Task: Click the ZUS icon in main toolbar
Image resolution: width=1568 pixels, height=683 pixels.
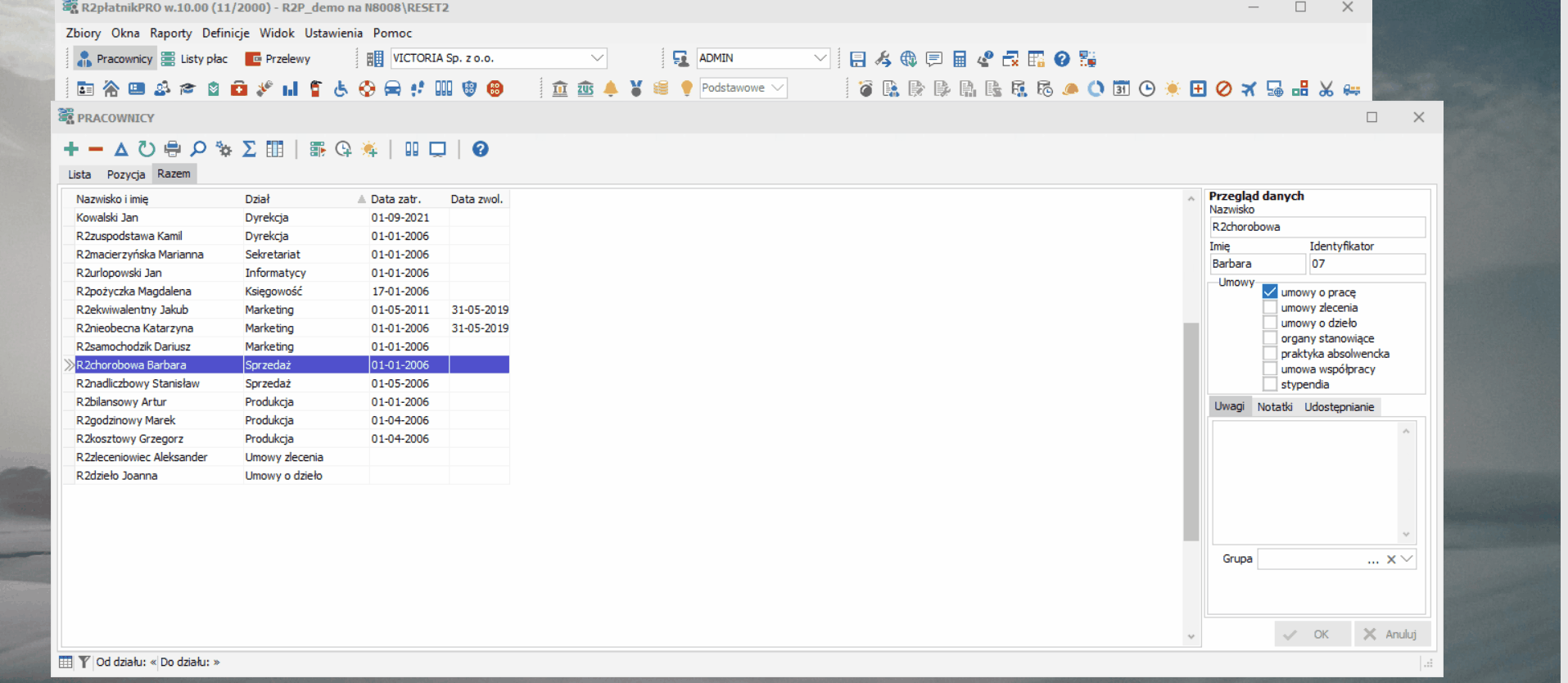Action: (585, 88)
